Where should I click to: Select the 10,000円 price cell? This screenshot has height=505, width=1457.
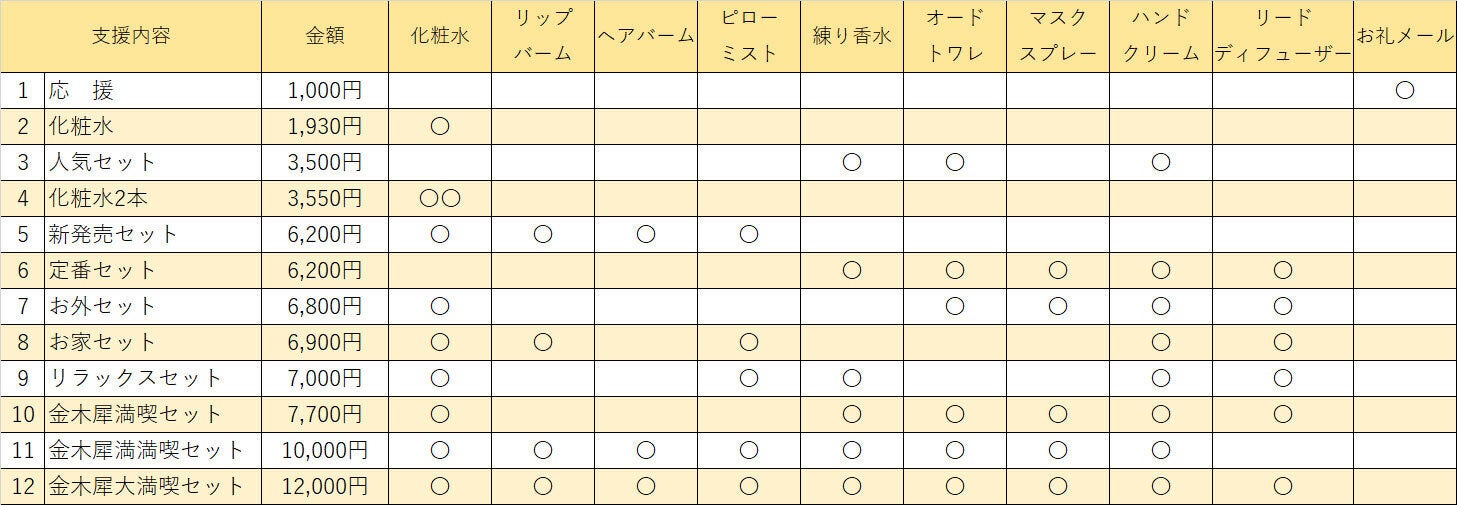(x=325, y=451)
